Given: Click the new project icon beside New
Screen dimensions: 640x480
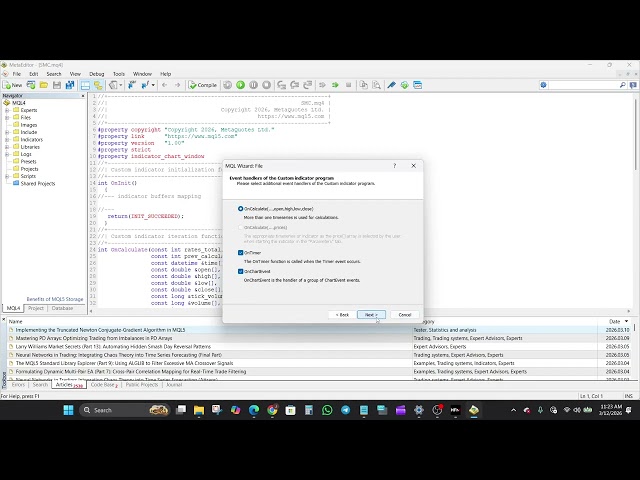Looking at the screenshot, I should (x=31, y=85).
